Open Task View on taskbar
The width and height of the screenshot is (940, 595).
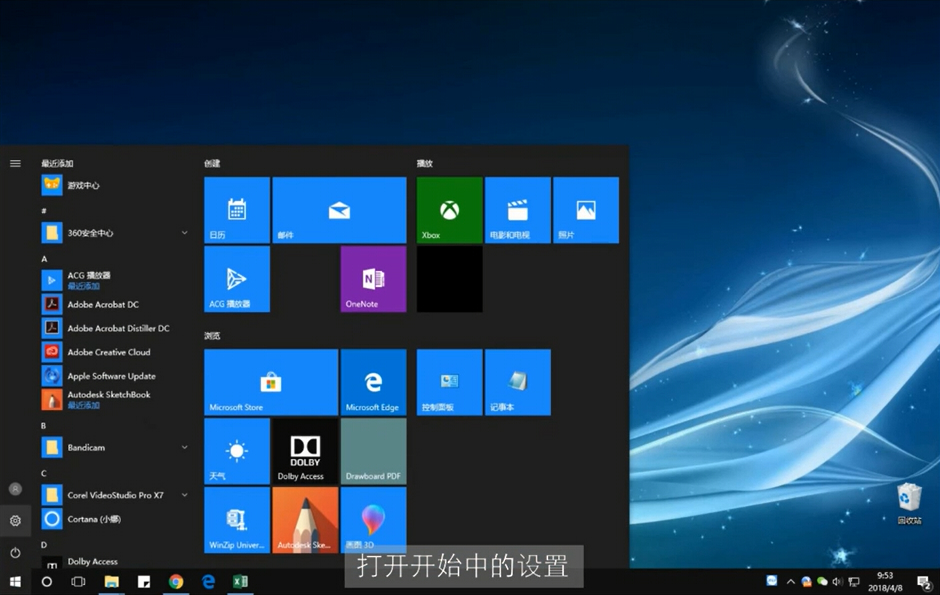point(79,581)
